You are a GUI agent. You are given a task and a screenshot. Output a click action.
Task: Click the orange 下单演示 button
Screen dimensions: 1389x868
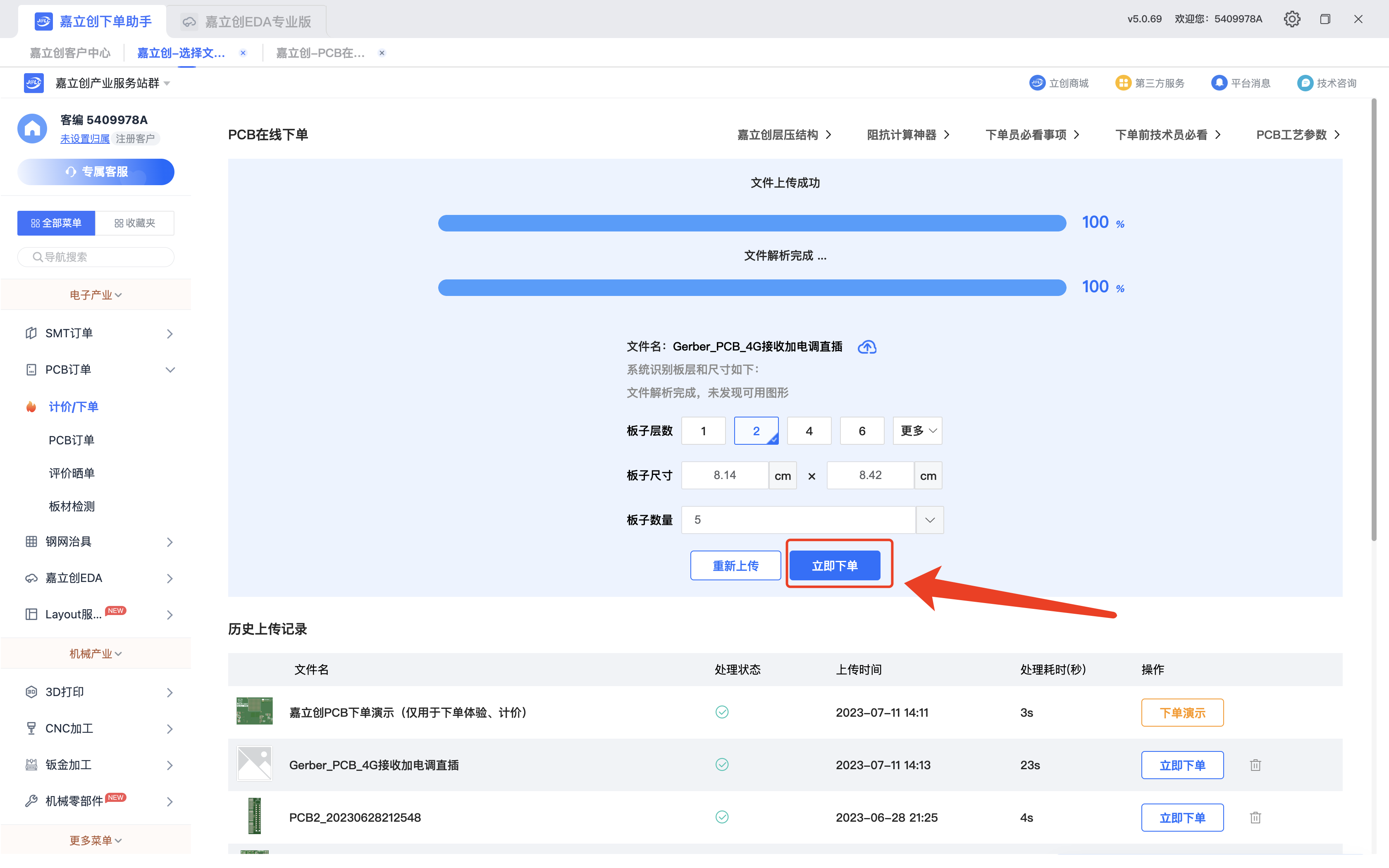[x=1182, y=713]
